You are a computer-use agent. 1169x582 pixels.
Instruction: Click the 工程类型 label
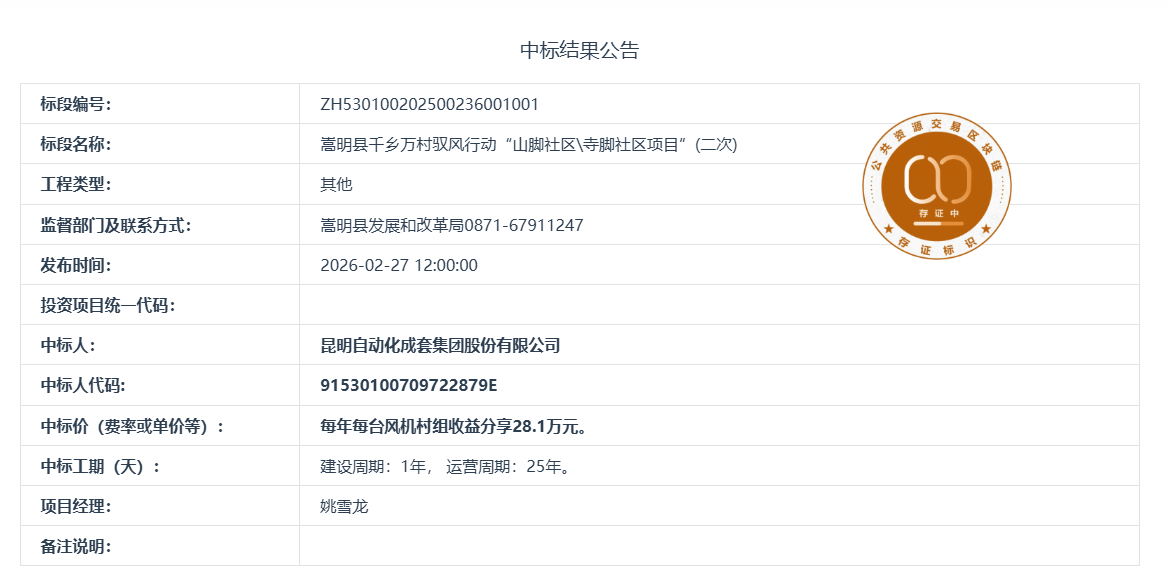tap(75, 184)
